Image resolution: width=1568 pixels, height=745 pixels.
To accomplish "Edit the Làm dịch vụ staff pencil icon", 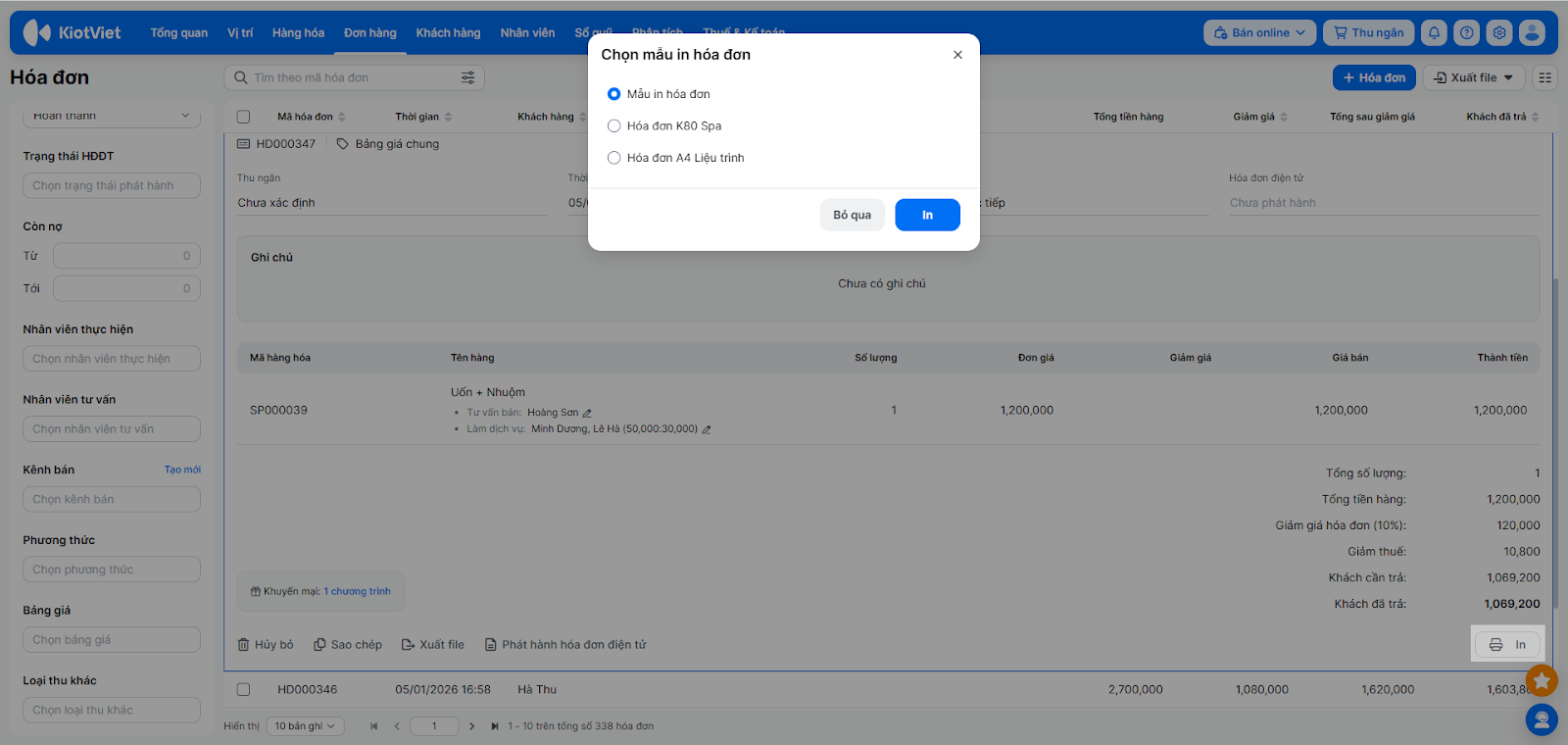I will (707, 429).
